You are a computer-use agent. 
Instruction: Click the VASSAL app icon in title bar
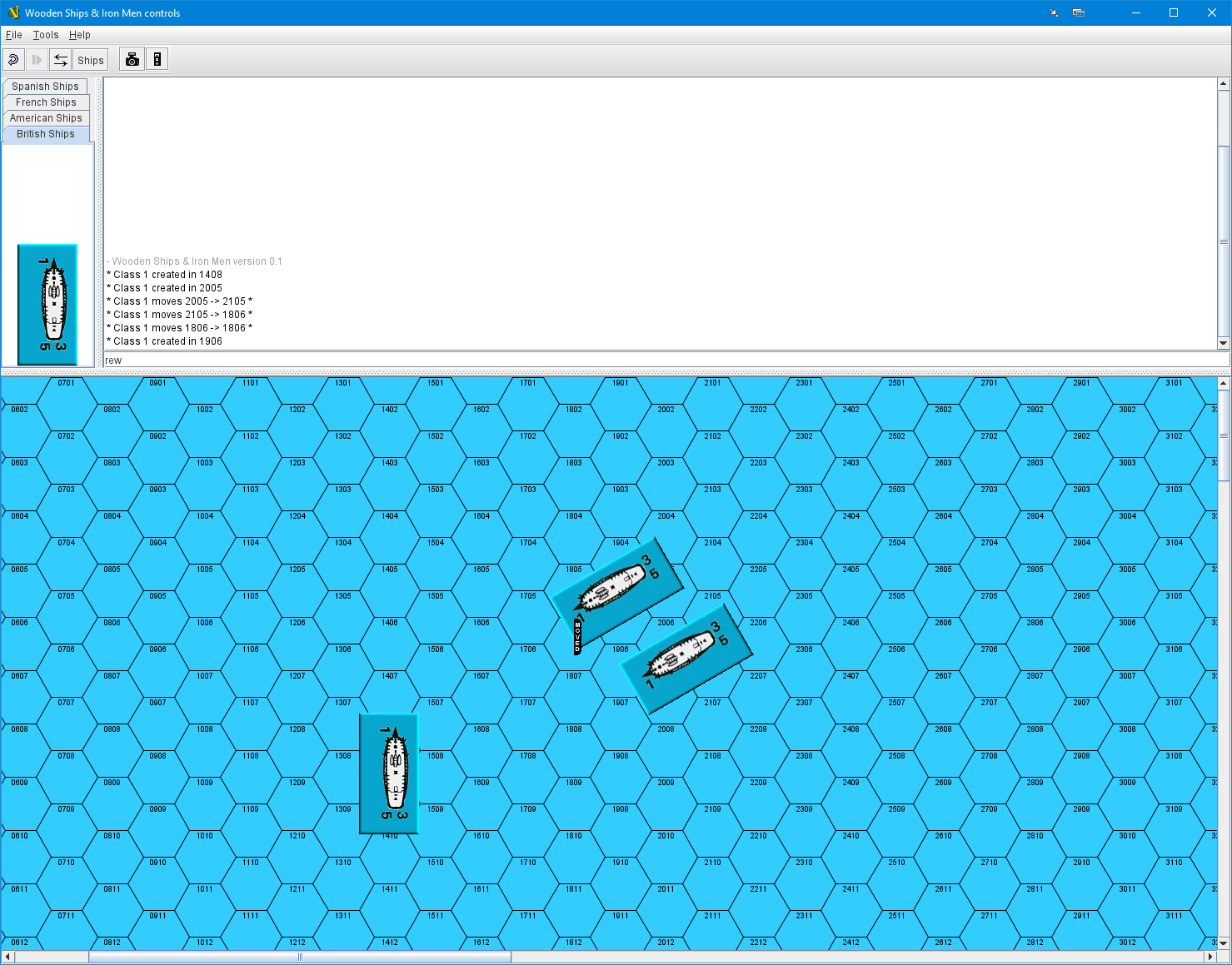[x=12, y=12]
